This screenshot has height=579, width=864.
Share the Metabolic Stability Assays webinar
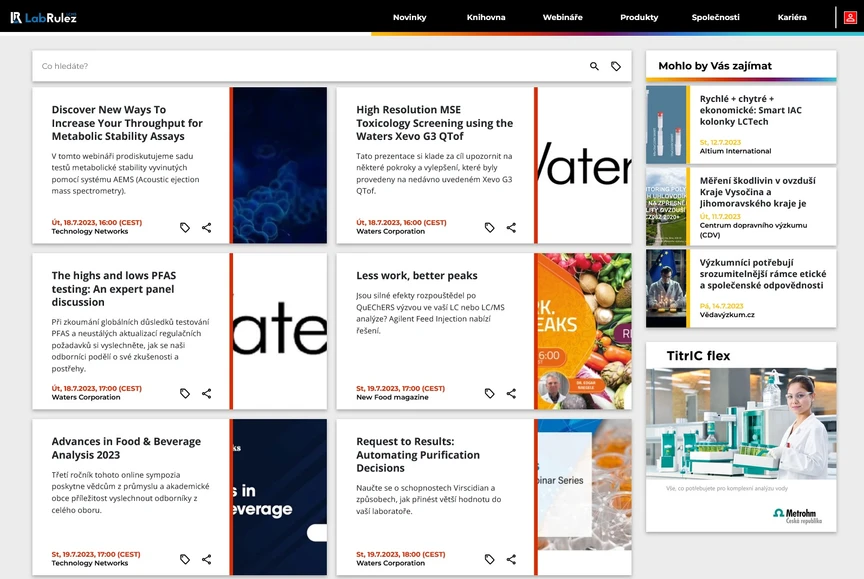tap(207, 228)
